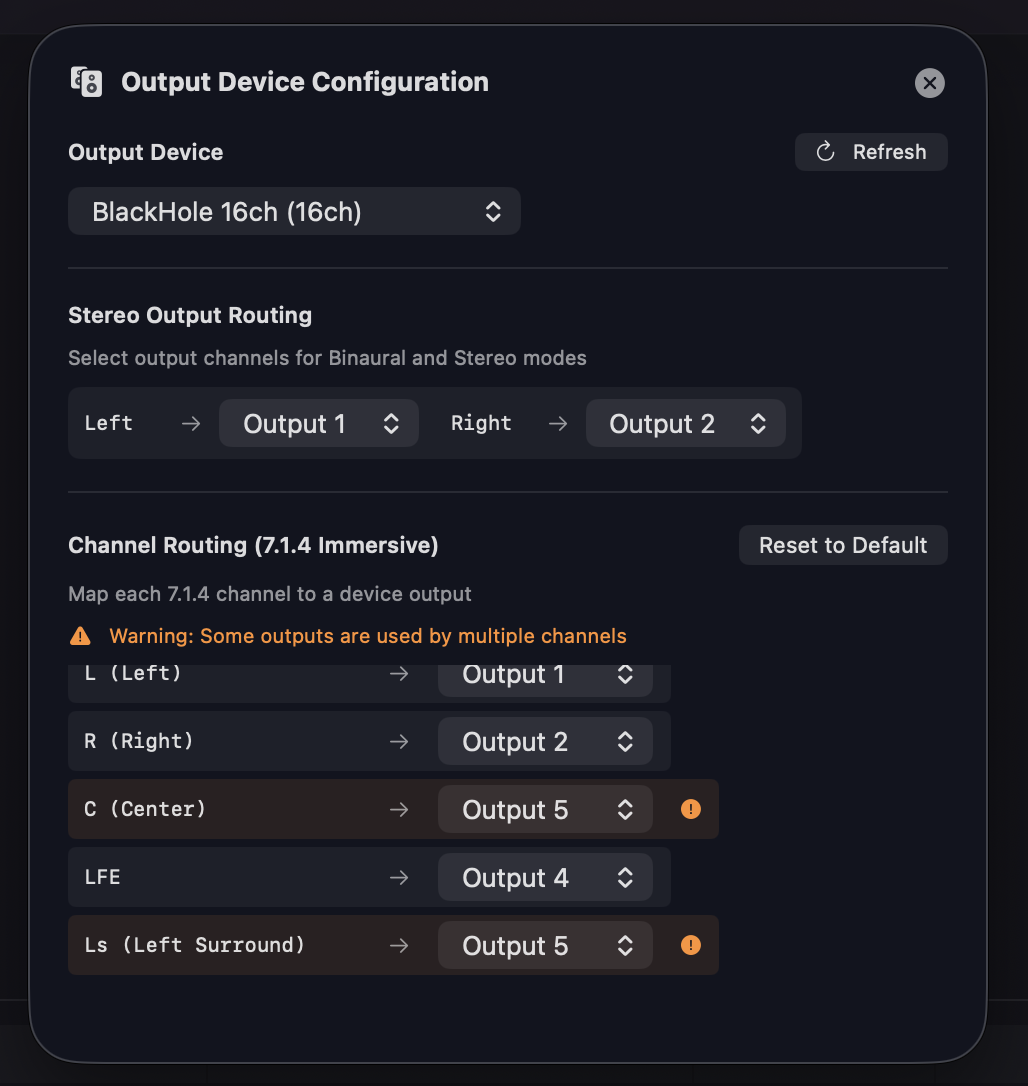Click the Refresh button
Image resolution: width=1028 pixels, height=1086 pixels.
(871, 152)
